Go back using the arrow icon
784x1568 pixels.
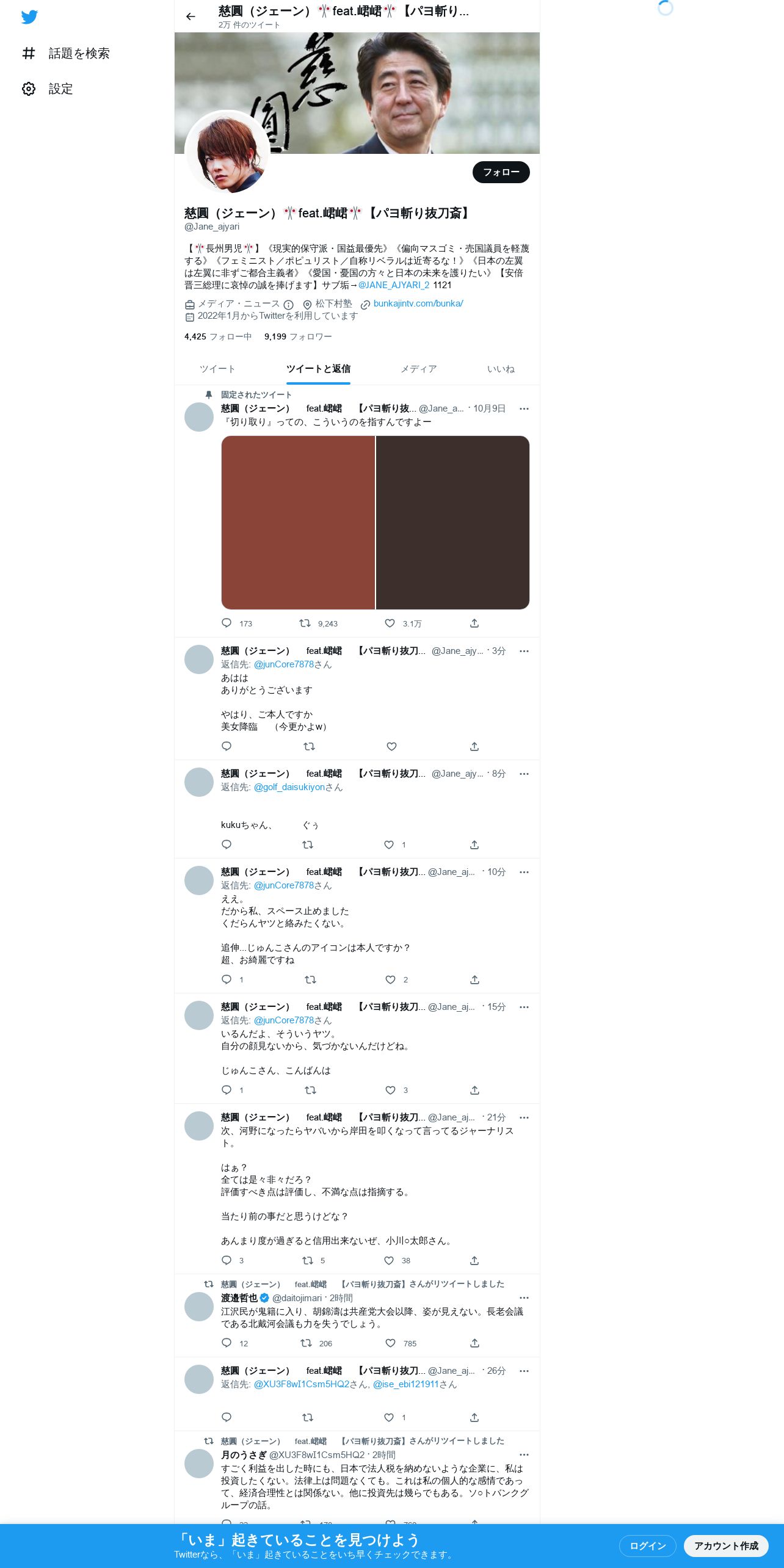click(191, 16)
